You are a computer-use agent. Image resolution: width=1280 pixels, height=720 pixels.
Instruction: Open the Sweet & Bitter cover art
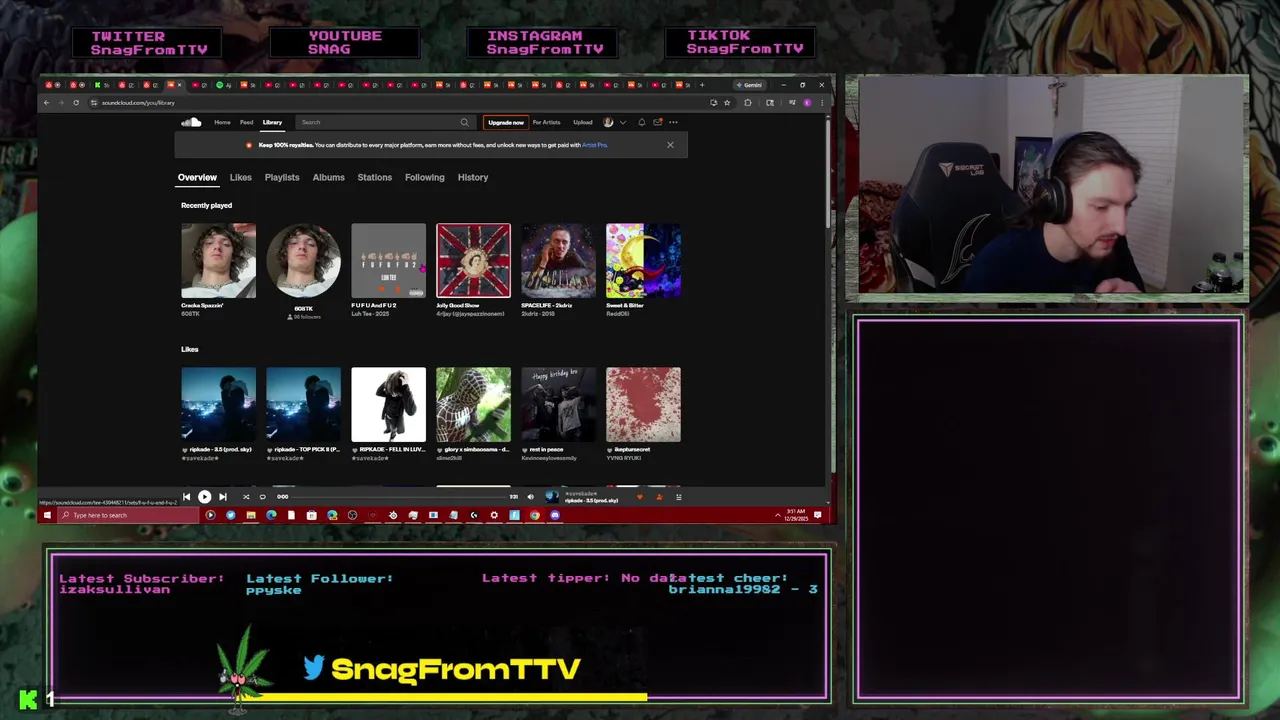[643, 260]
